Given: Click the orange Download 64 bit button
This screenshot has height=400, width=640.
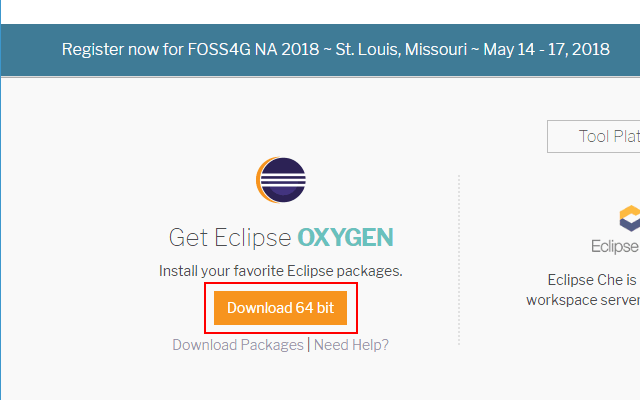Looking at the screenshot, I should [x=280, y=308].
